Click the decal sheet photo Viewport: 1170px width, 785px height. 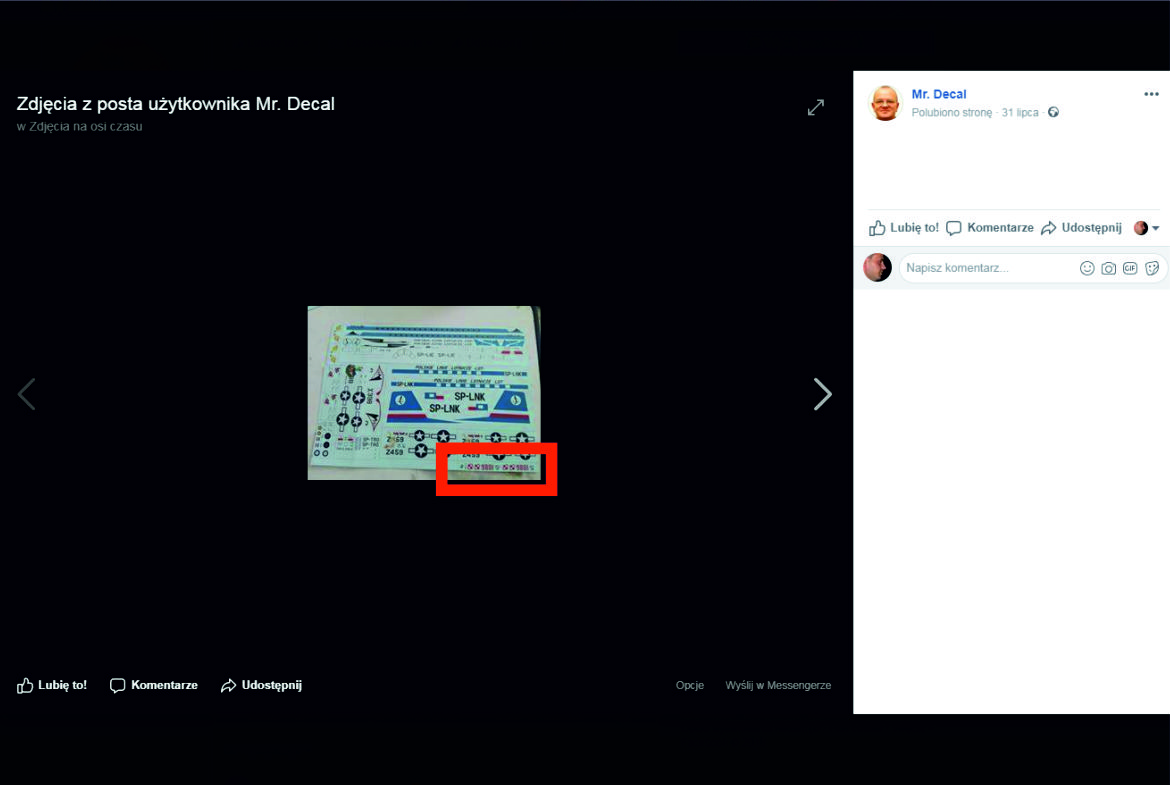tap(424, 392)
